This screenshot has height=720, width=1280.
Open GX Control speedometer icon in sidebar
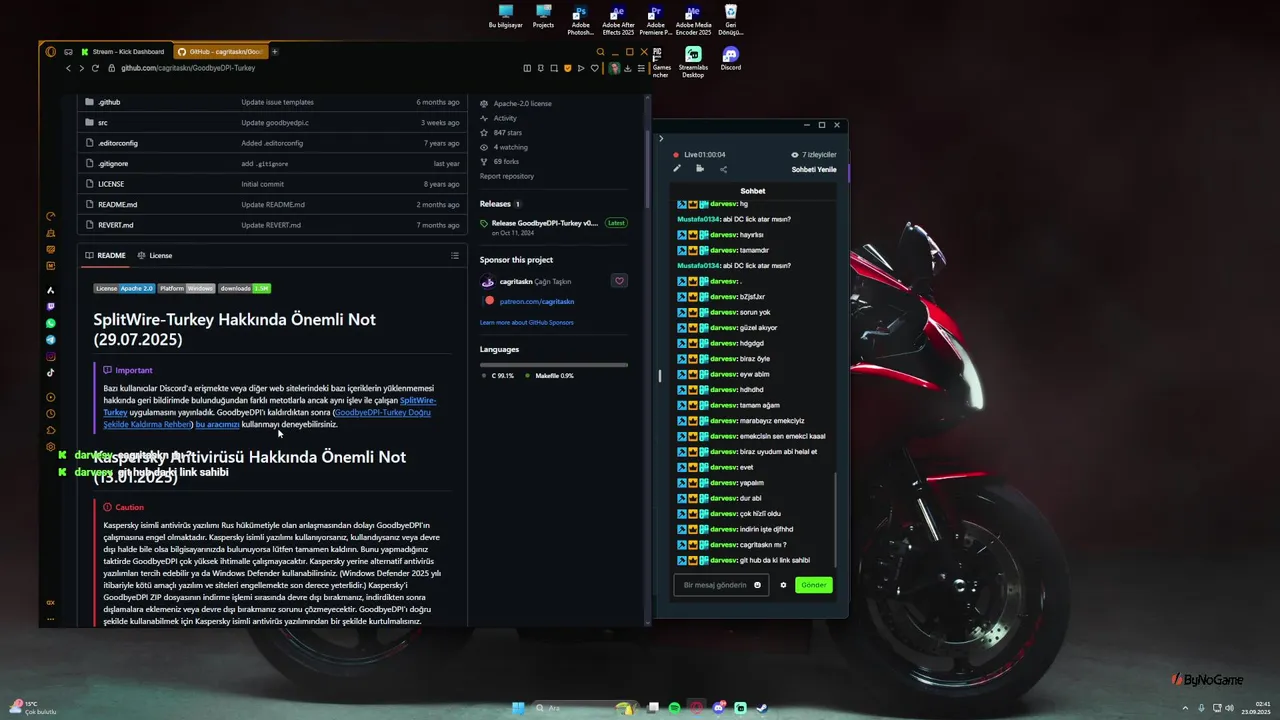click(51, 216)
